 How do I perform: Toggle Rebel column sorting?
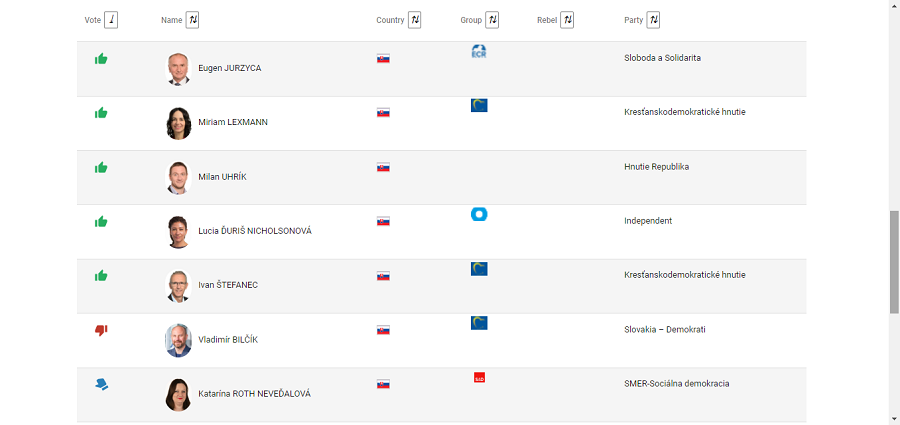(x=567, y=20)
